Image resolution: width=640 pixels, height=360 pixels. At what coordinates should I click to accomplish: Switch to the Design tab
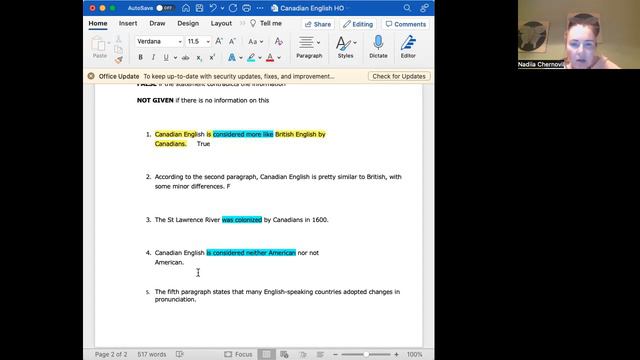point(188,24)
